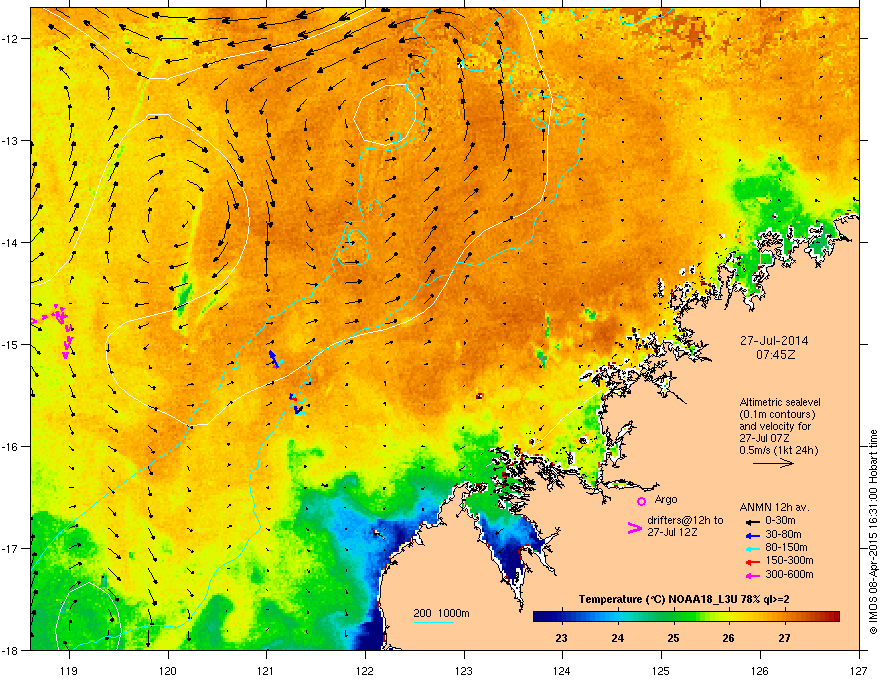The image size is (880, 680).
Task: Click the color bar tick label 23
Action: coord(561,638)
